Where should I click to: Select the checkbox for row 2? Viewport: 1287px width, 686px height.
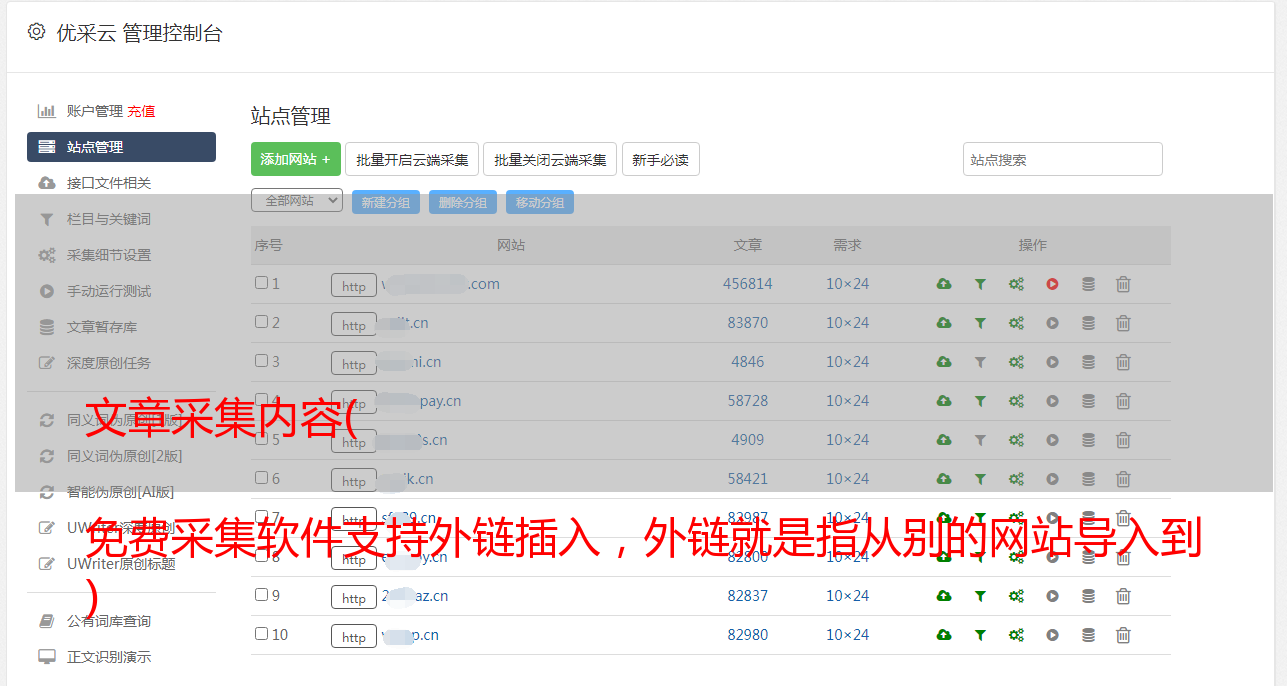(261, 322)
